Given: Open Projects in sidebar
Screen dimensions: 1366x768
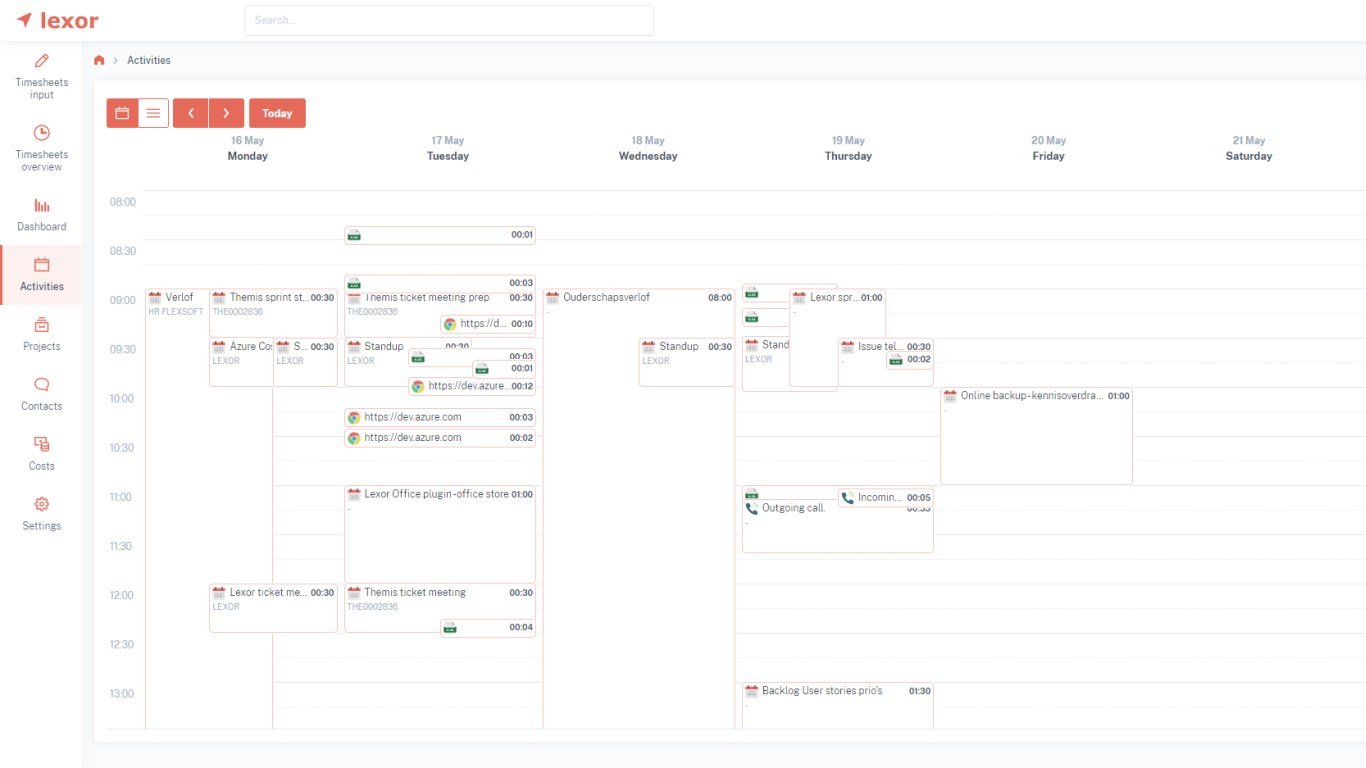Looking at the screenshot, I should tap(41, 335).
